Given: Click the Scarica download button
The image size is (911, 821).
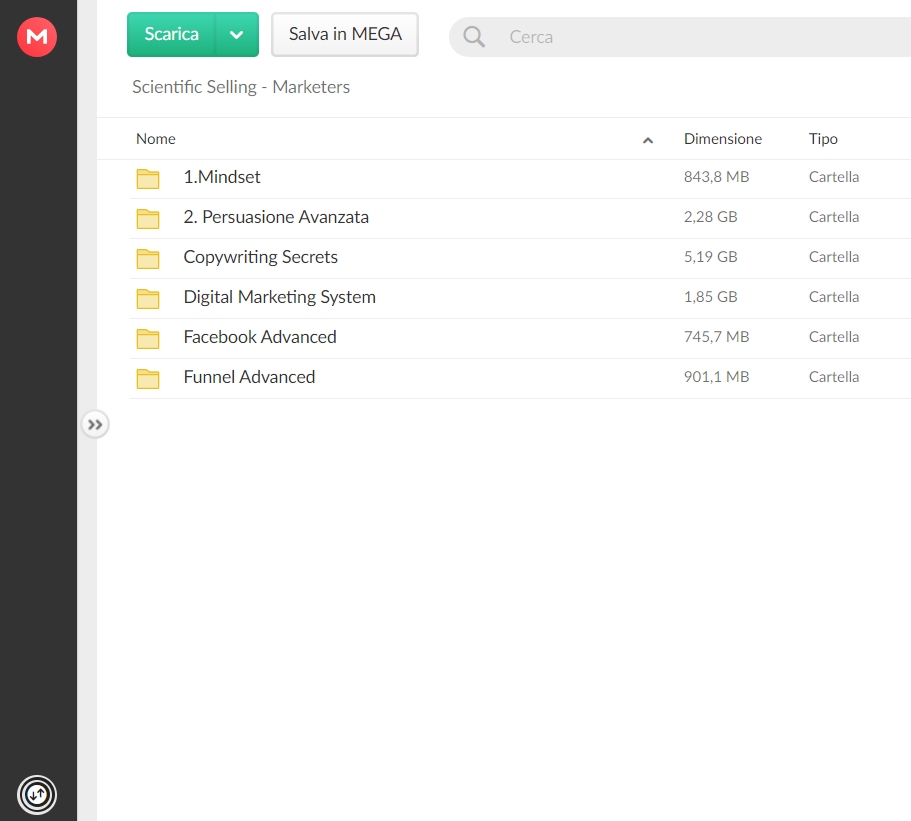Looking at the screenshot, I should pos(171,35).
